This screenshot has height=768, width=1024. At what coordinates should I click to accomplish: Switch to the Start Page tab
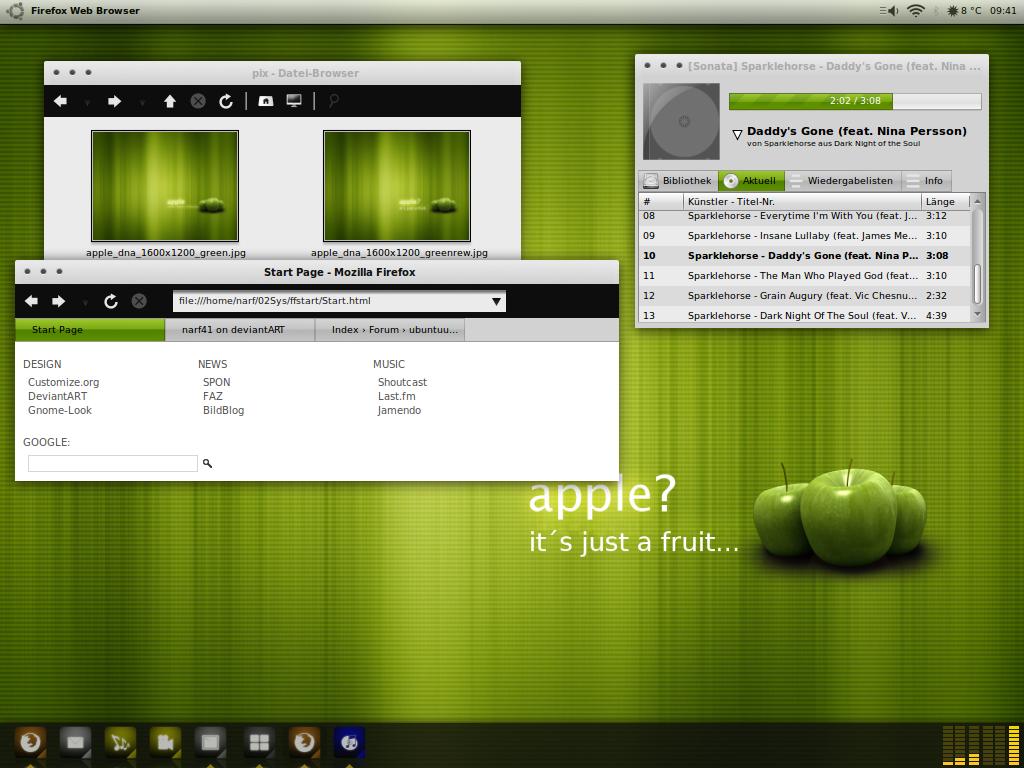pyautogui.click(x=90, y=330)
